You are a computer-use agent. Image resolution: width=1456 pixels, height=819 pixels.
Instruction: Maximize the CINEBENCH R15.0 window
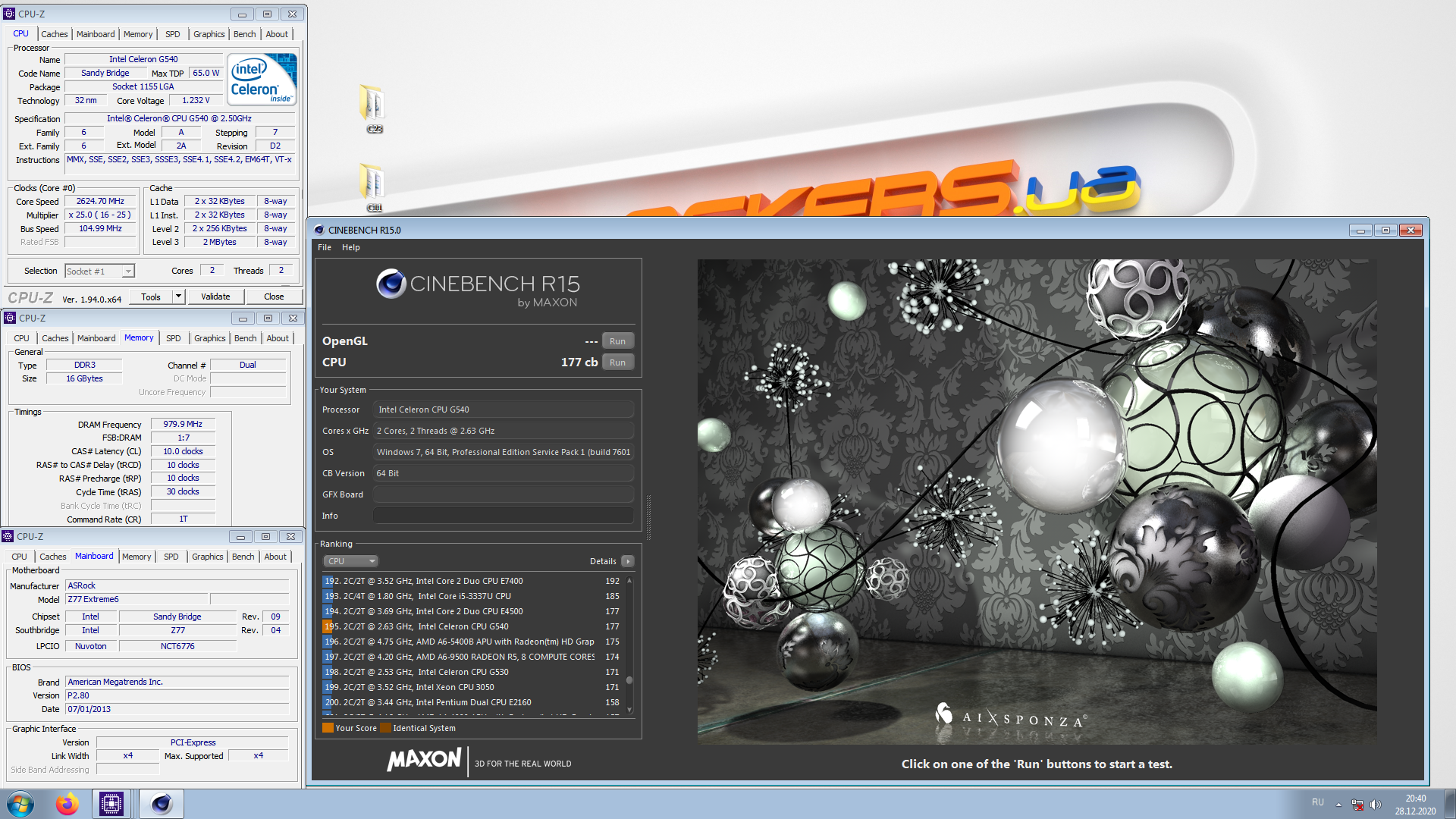pos(1385,230)
